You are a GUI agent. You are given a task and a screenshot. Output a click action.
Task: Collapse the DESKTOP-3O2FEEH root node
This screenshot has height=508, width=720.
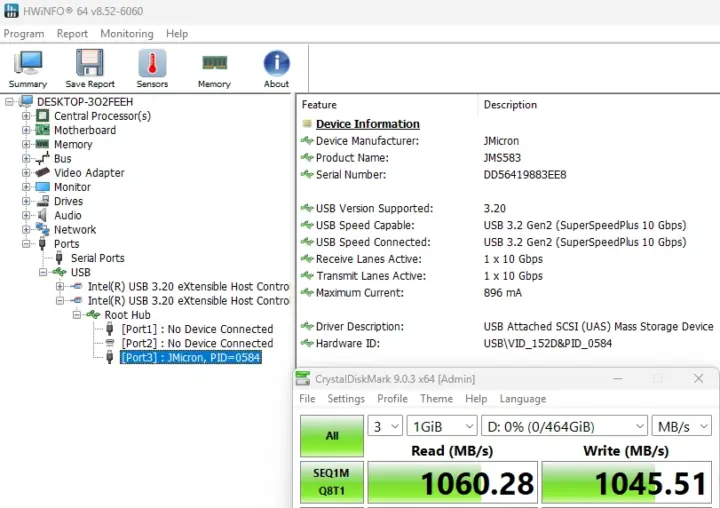tap(9, 102)
